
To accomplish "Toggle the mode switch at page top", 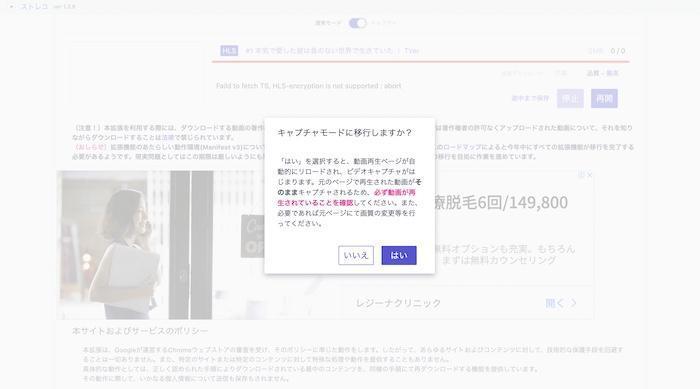I will tap(357, 23).
